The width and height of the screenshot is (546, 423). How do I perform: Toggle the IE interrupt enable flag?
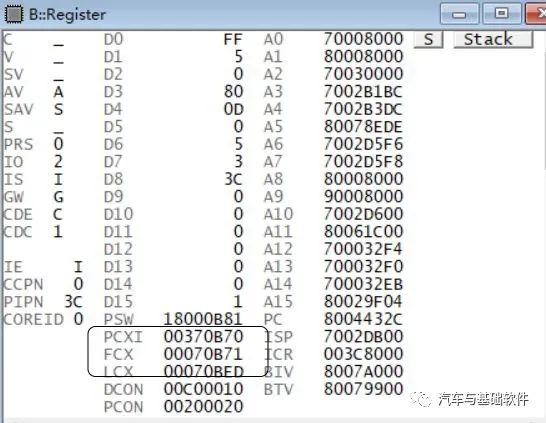click(x=78, y=267)
